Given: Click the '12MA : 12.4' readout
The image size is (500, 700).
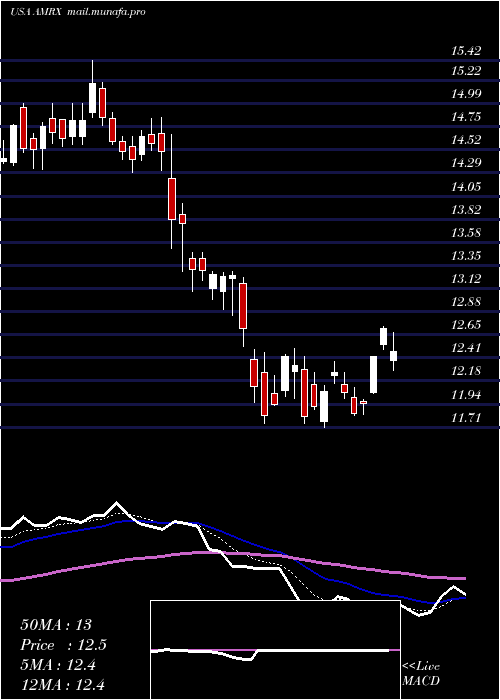Looking at the screenshot, I should [x=62, y=685].
